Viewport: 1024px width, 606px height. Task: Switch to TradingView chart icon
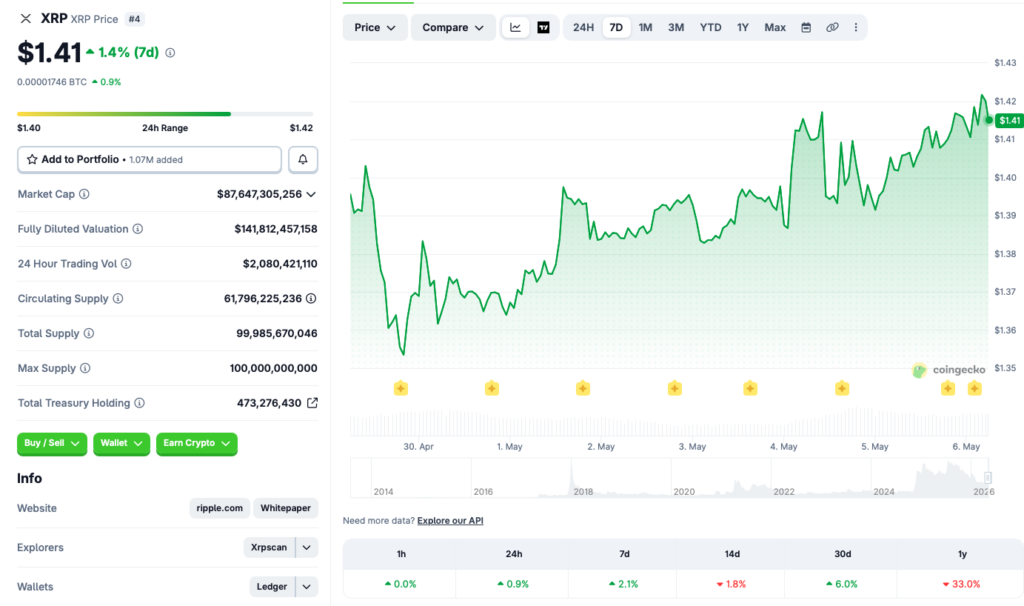click(543, 27)
